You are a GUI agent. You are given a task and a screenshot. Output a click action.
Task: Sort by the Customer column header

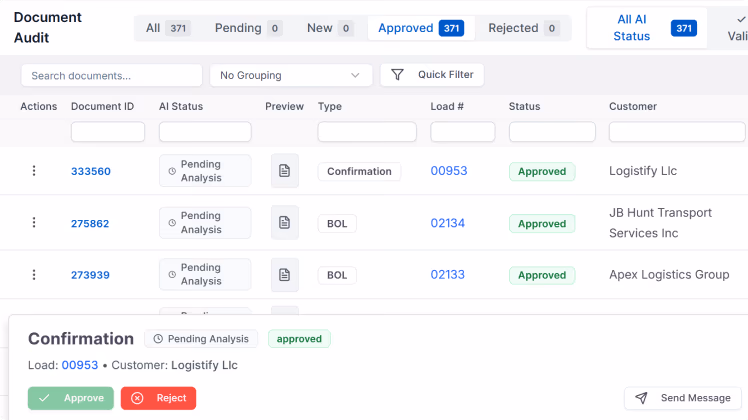(633, 106)
